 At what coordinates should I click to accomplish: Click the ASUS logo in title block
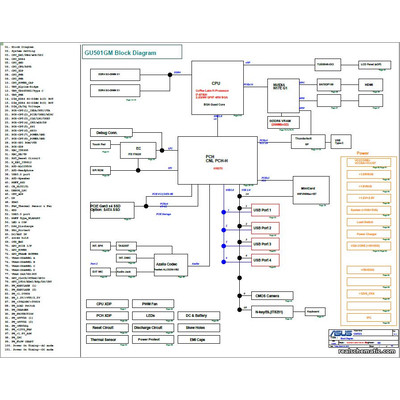click(x=340, y=333)
